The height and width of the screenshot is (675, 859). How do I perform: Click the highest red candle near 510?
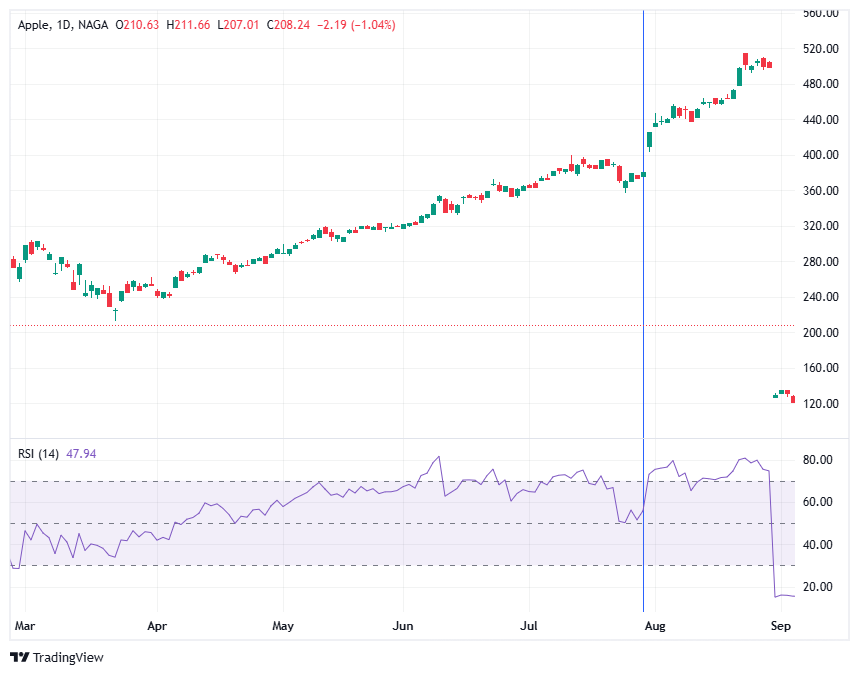tap(745, 59)
